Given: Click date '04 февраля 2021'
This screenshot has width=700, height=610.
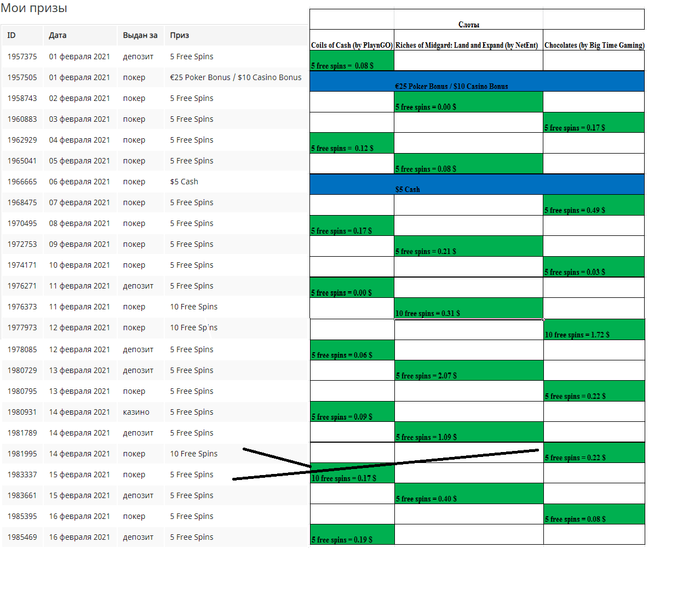Looking at the screenshot, I should [x=79, y=140].
